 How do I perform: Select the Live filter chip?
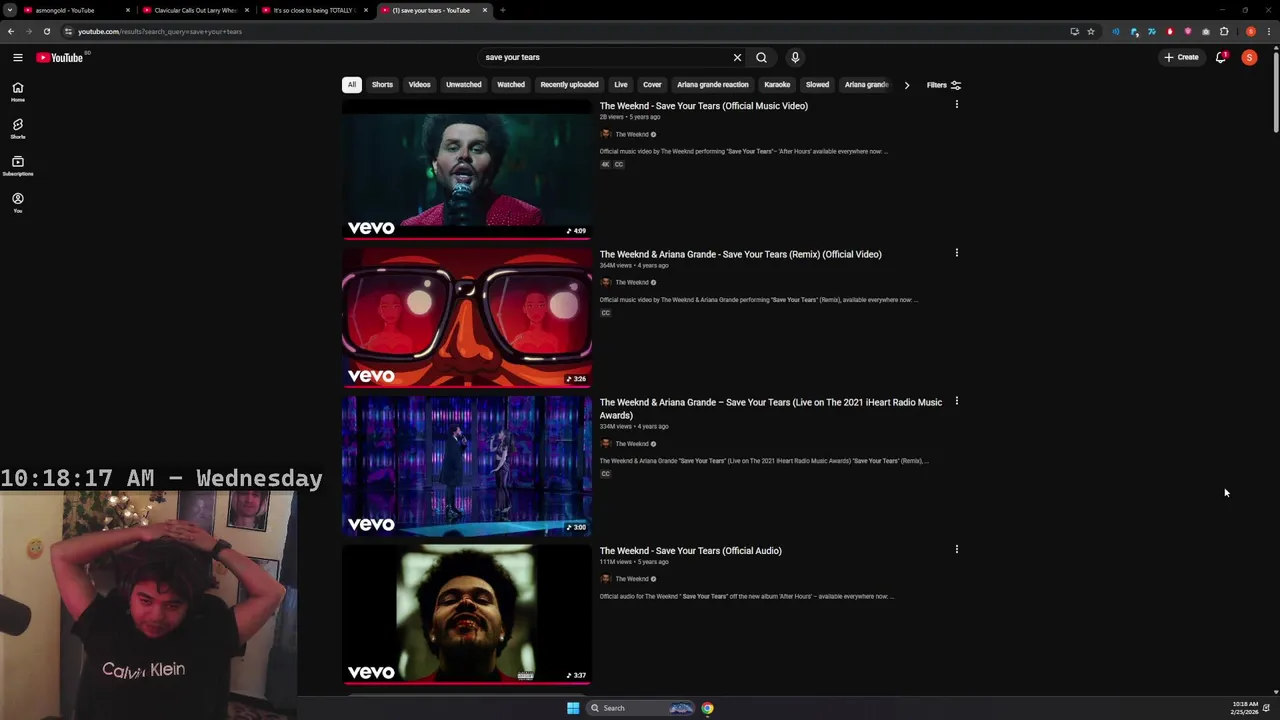(621, 85)
